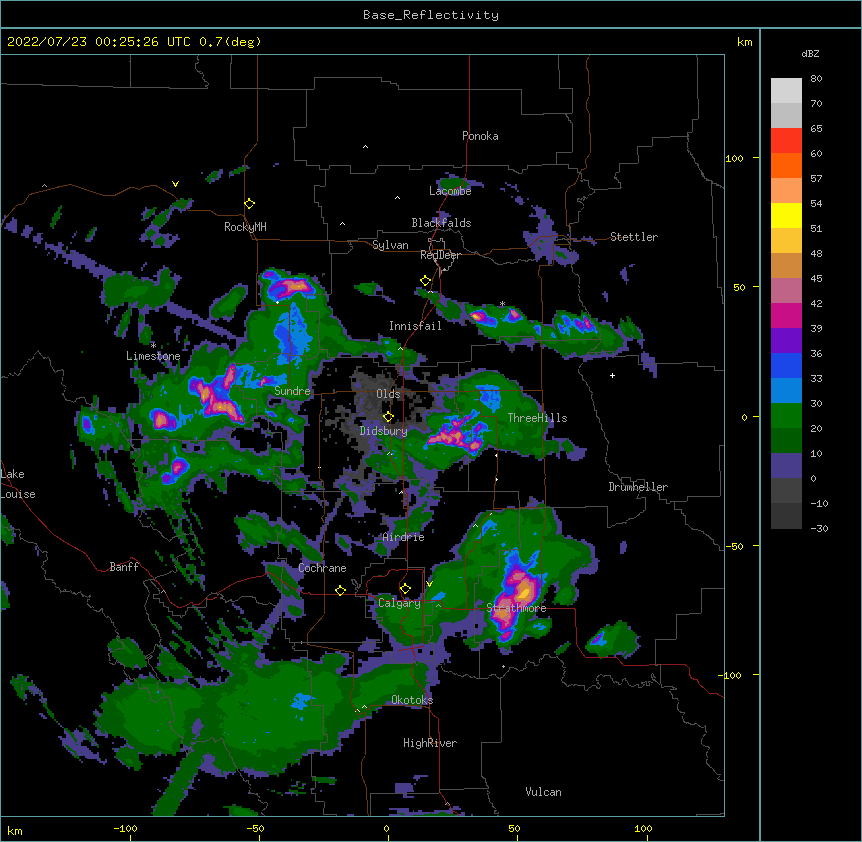The height and width of the screenshot is (842, 862).
Task: Click the Strathmore city label
Action: click(x=516, y=608)
